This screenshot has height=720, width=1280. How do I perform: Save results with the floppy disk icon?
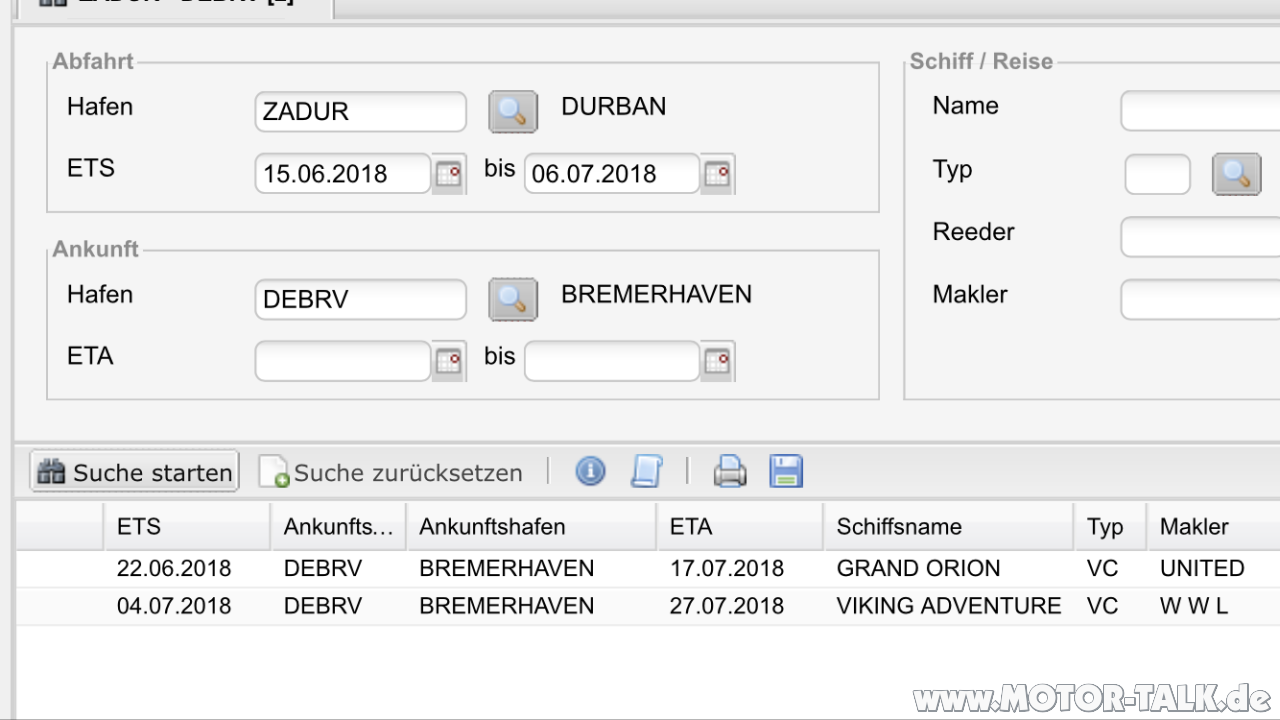pos(786,471)
